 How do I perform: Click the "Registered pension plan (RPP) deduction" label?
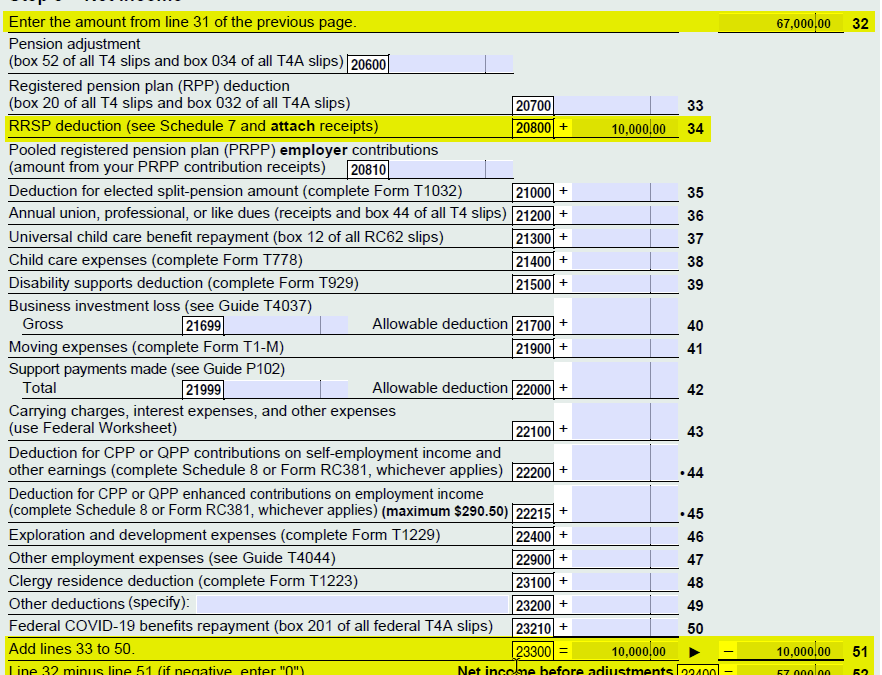tap(149, 86)
